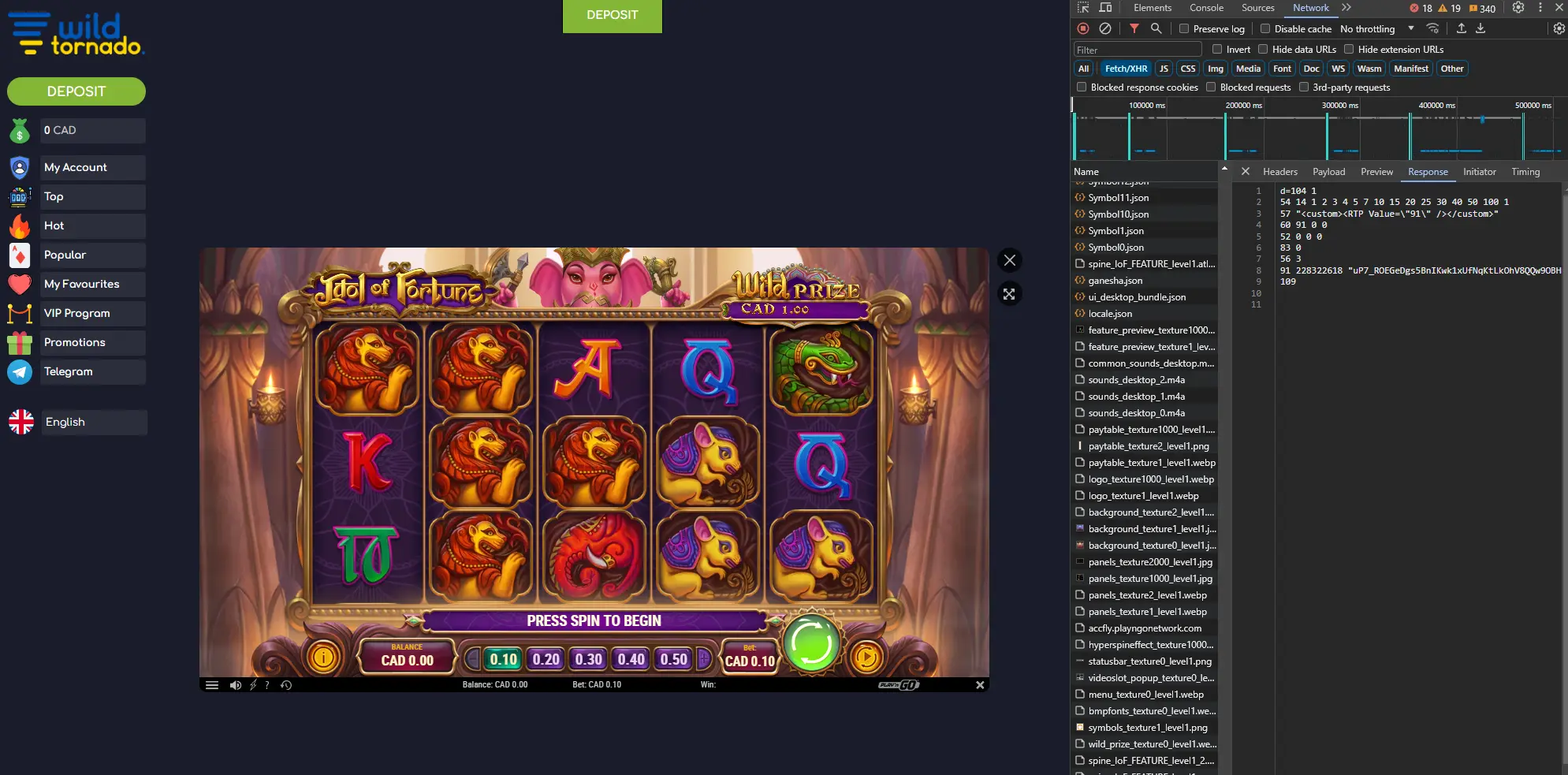The width and height of the screenshot is (1568, 775).
Task: Open network search magnifier
Action: click(1156, 28)
